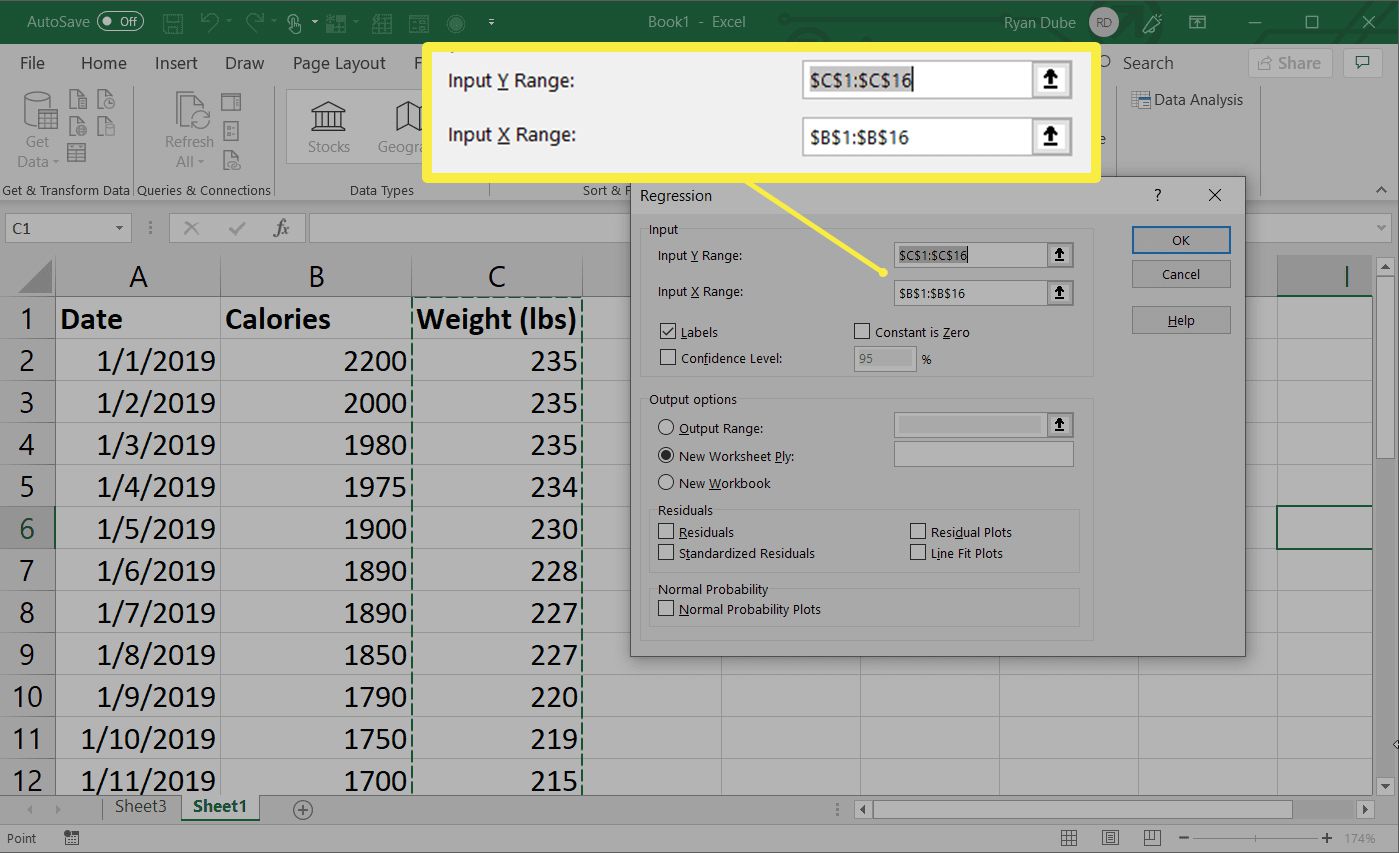Switch to Page Layout view icon
This screenshot has height=853, width=1399.
(1110, 838)
